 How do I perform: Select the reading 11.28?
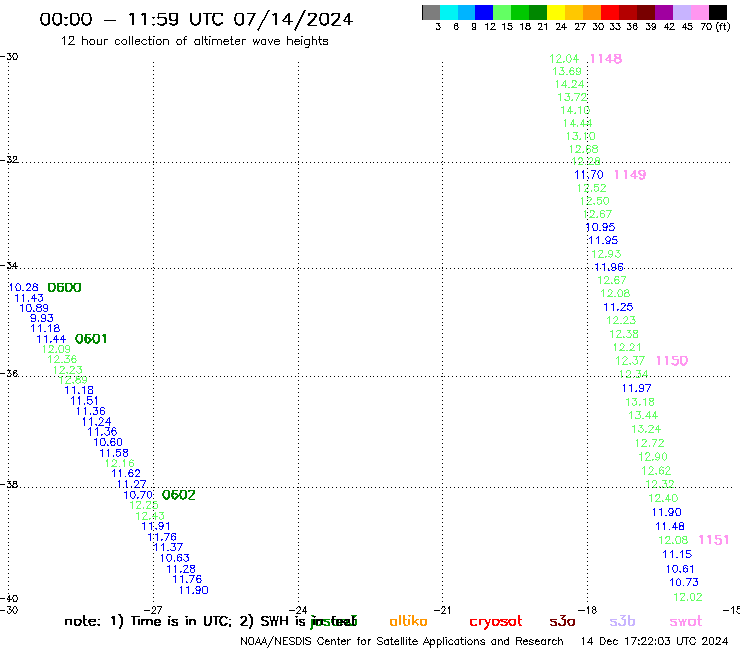point(181,569)
